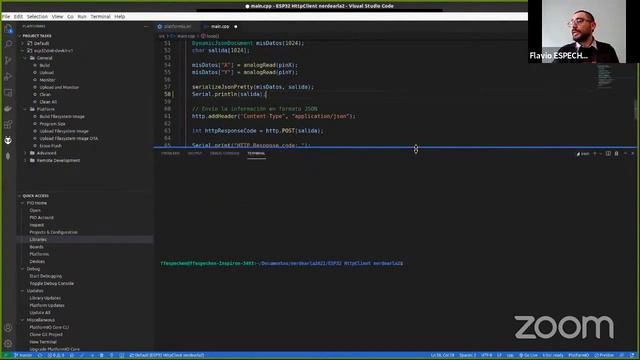
Task: Open the Help menu
Action: point(120,17)
